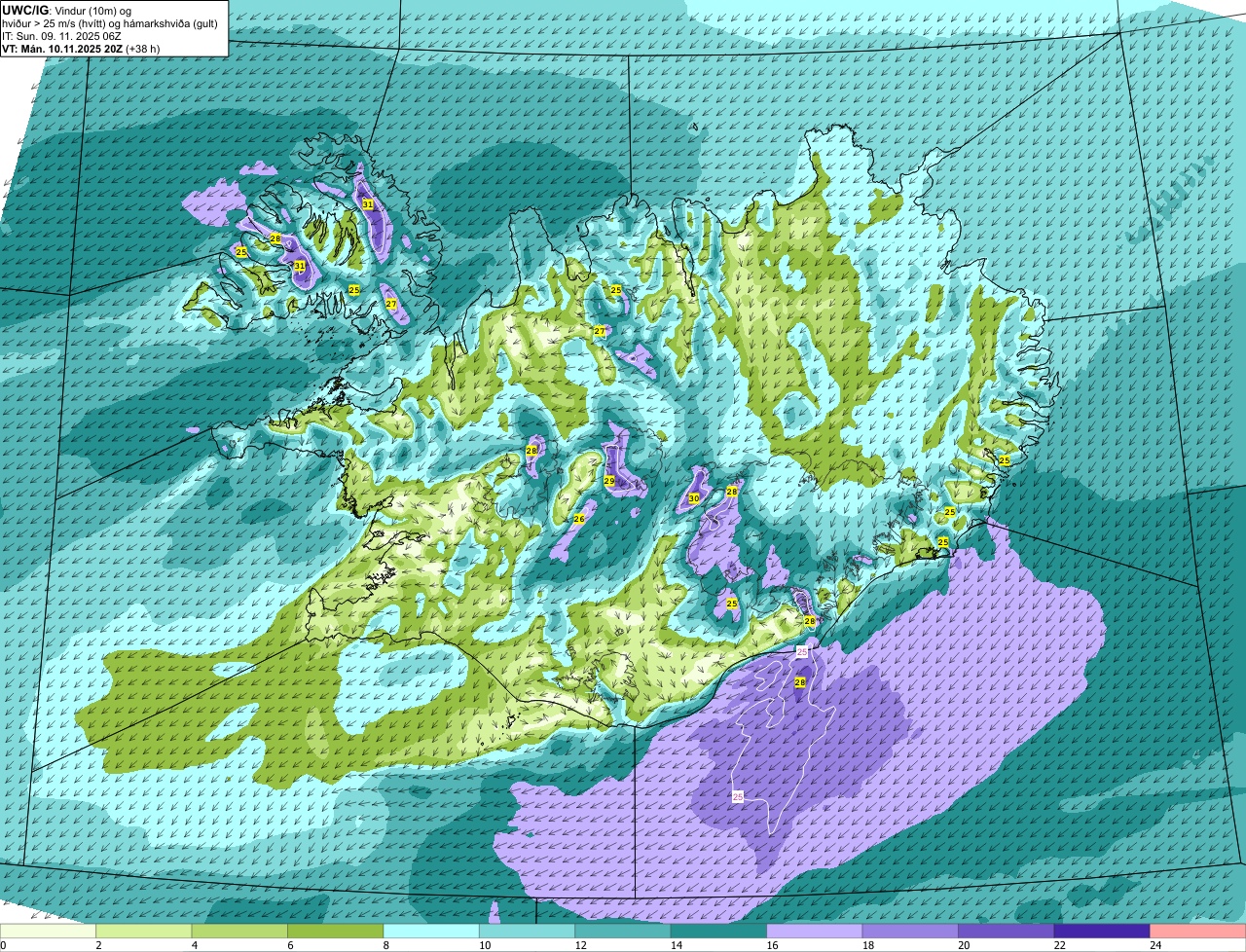This screenshot has height=952, width=1246.
Task: Click the 12–14 m/s legend color swatch
Action: pyautogui.click(x=623, y=931)
